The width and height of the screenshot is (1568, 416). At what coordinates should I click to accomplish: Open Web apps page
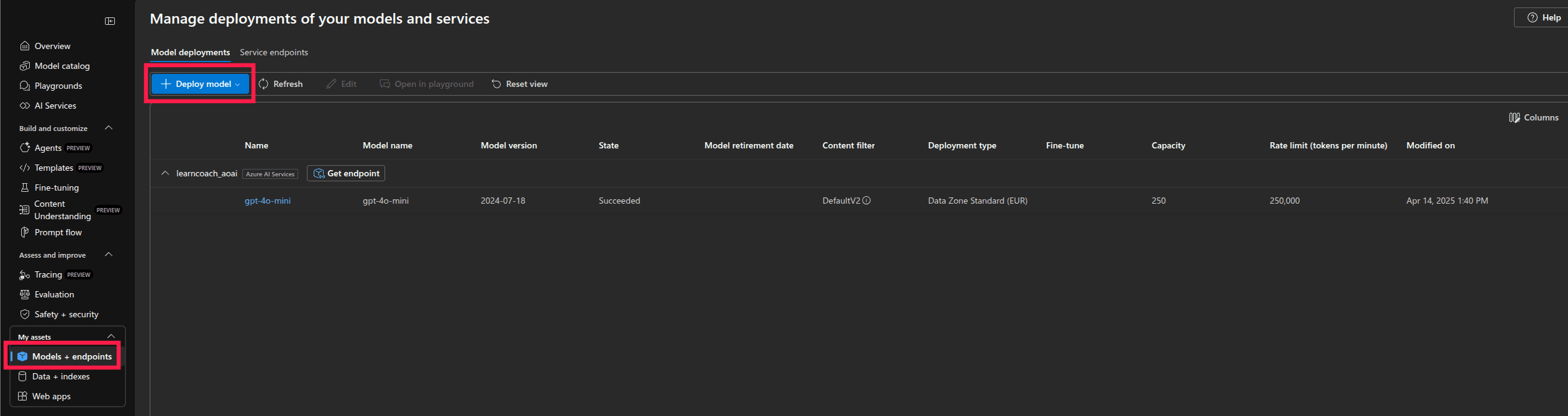(44, 396)
